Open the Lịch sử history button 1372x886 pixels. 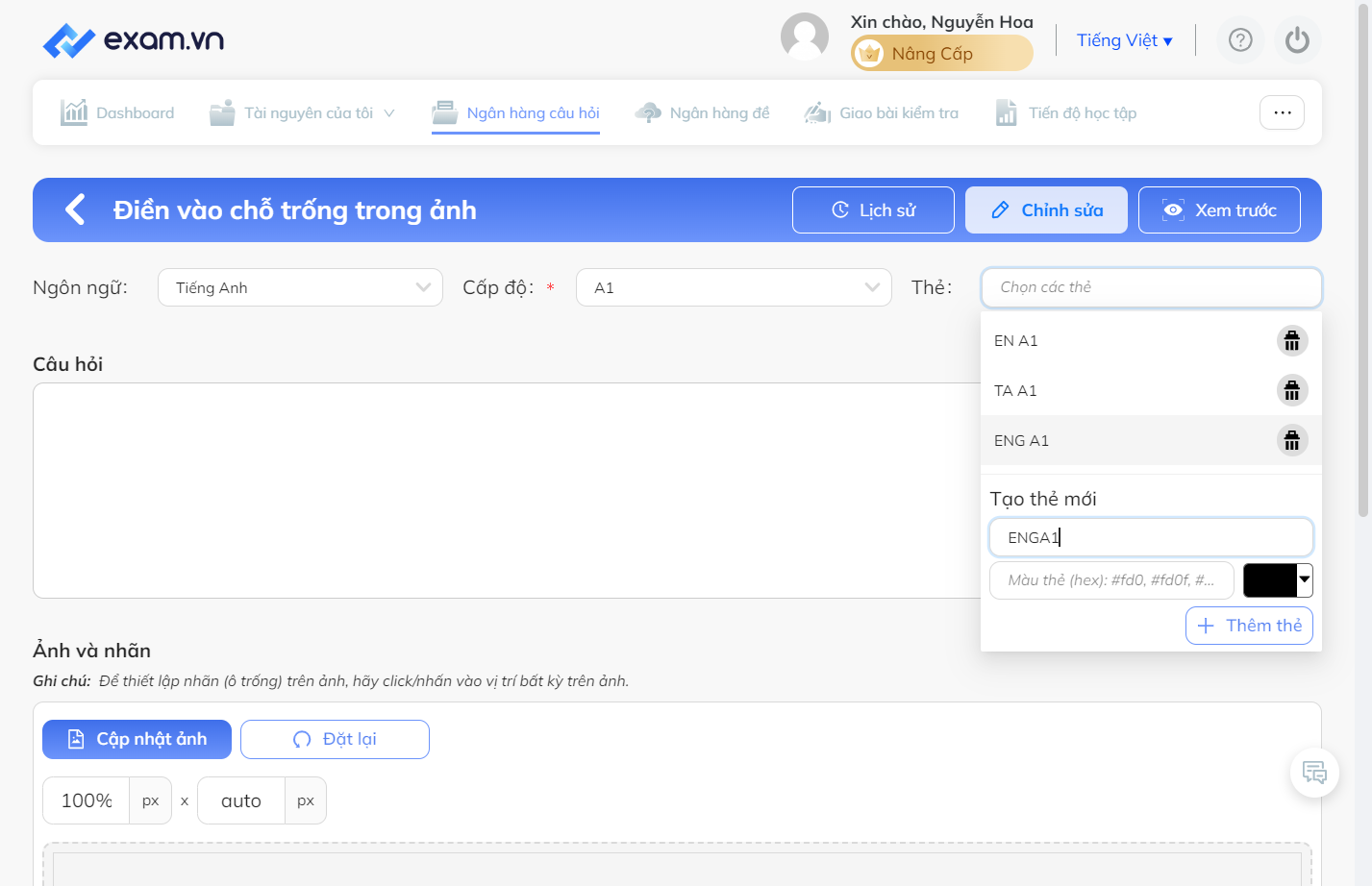click(x=873, y=209)
